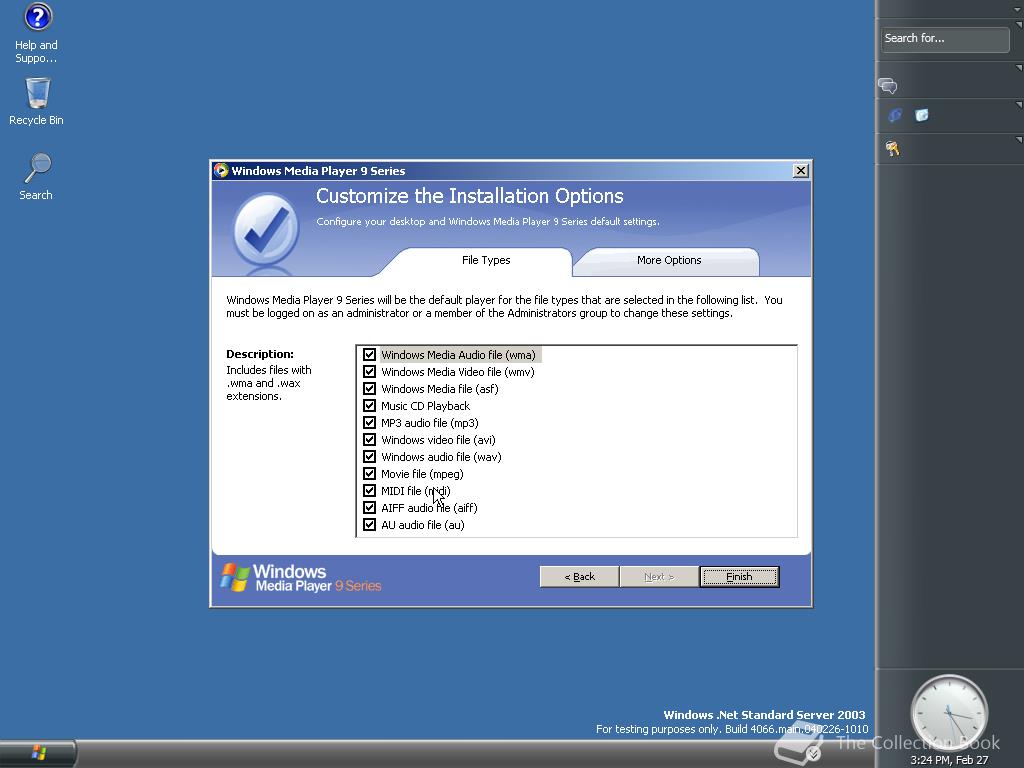Click the Back button
This screenshot has height=768, width=1024.
pos(579,577)
